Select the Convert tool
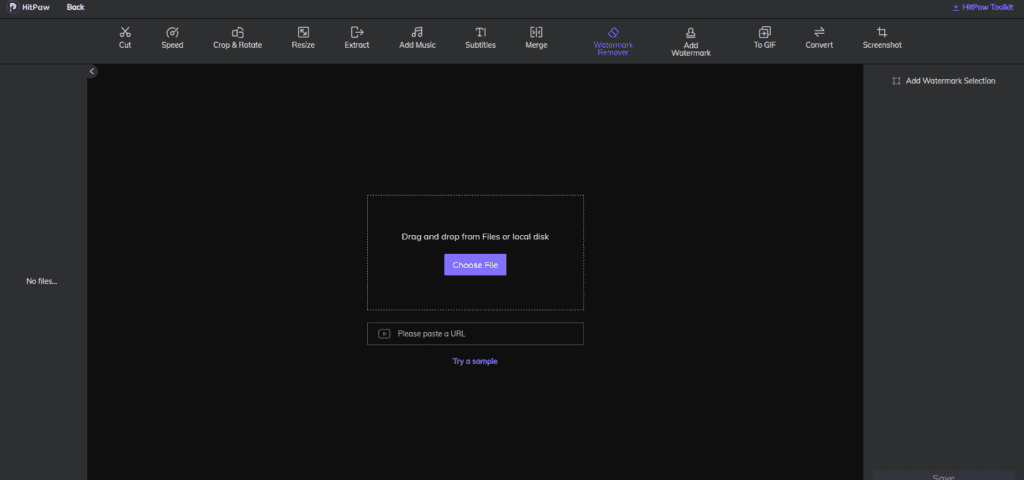This screenshot has width=1024, height=480. point(819,38)
